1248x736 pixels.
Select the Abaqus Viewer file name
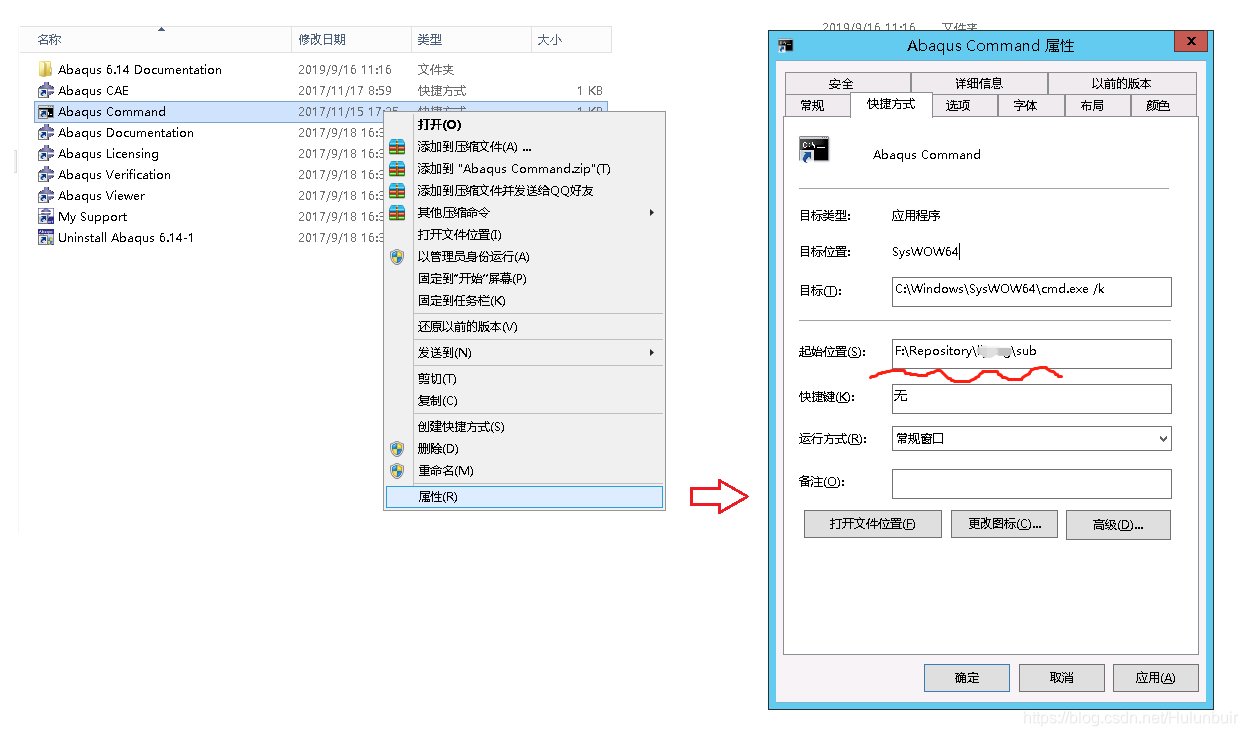pos(101,195)
